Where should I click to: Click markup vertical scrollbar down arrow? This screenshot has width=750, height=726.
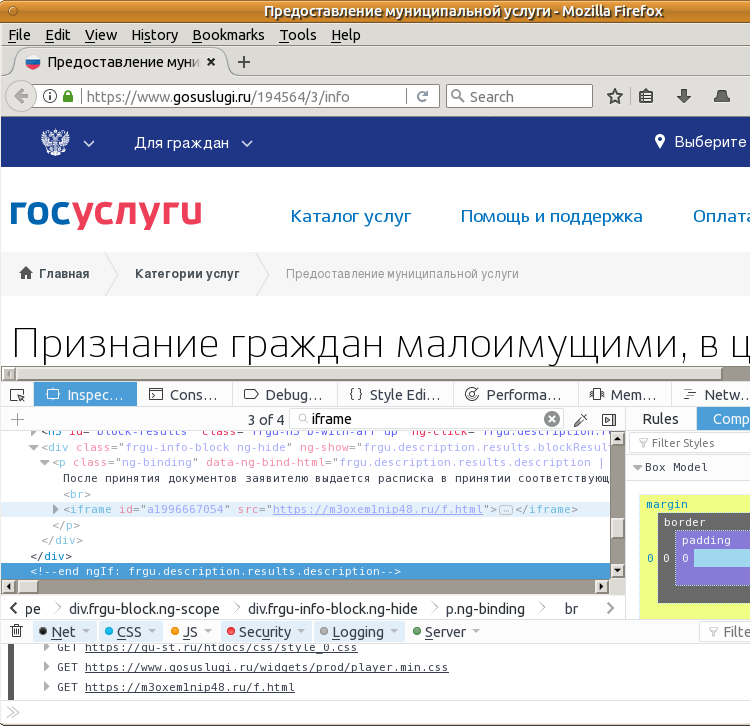tap(618, 570)
